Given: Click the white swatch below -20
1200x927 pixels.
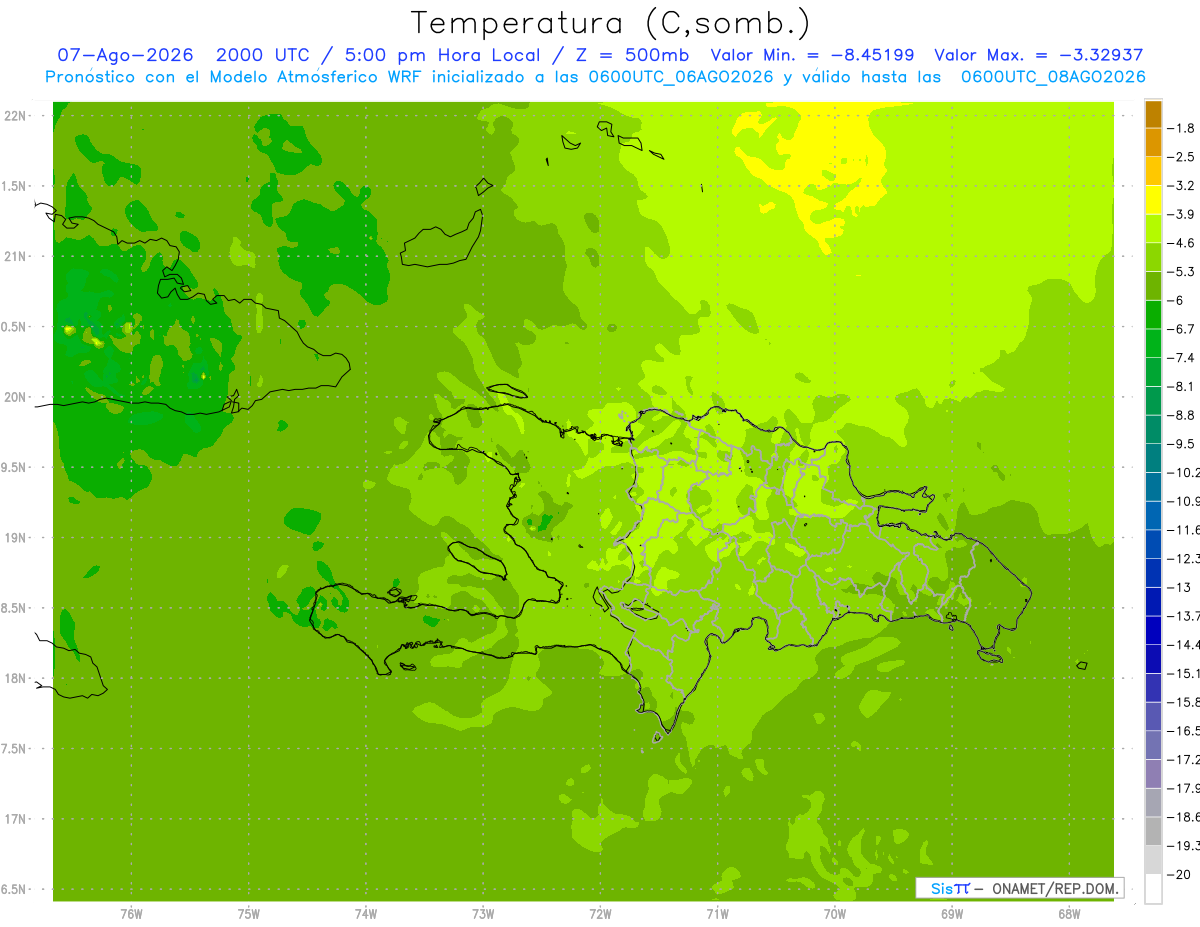Looking at the screenshot, I should tap(1153, 888).
